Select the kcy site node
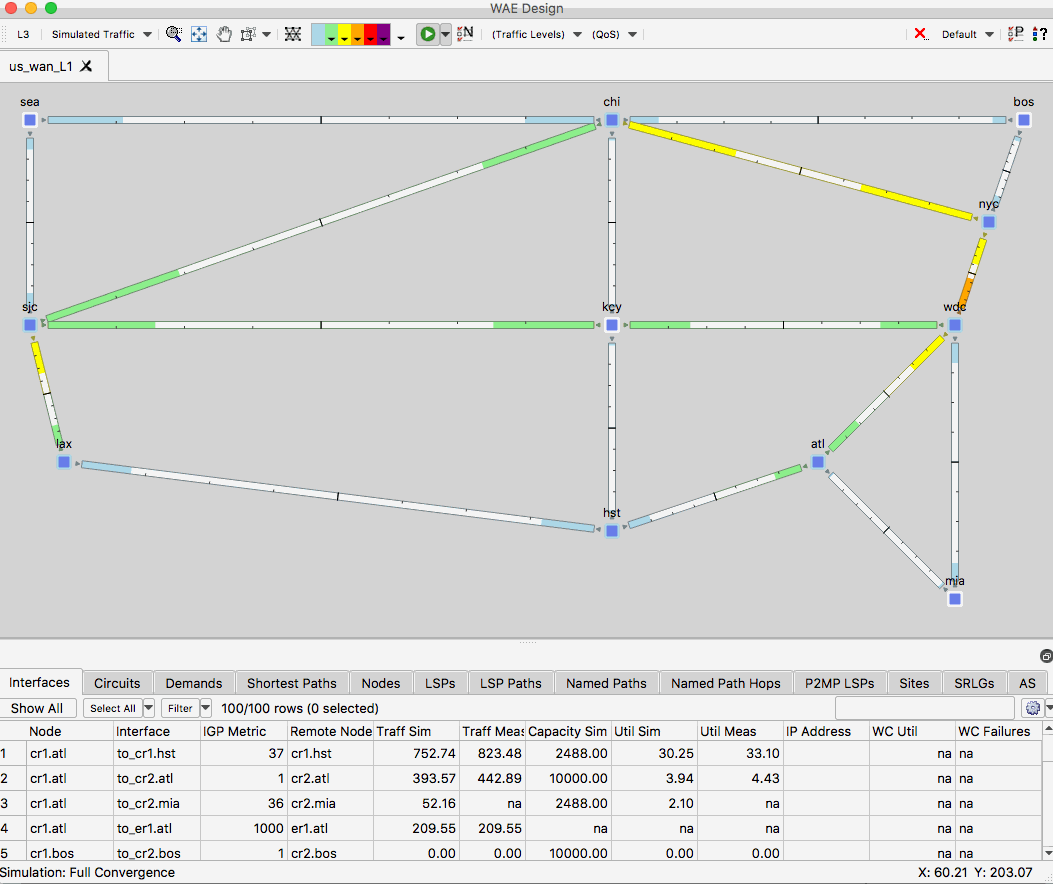1053x884 pixels. click(612, 325)
